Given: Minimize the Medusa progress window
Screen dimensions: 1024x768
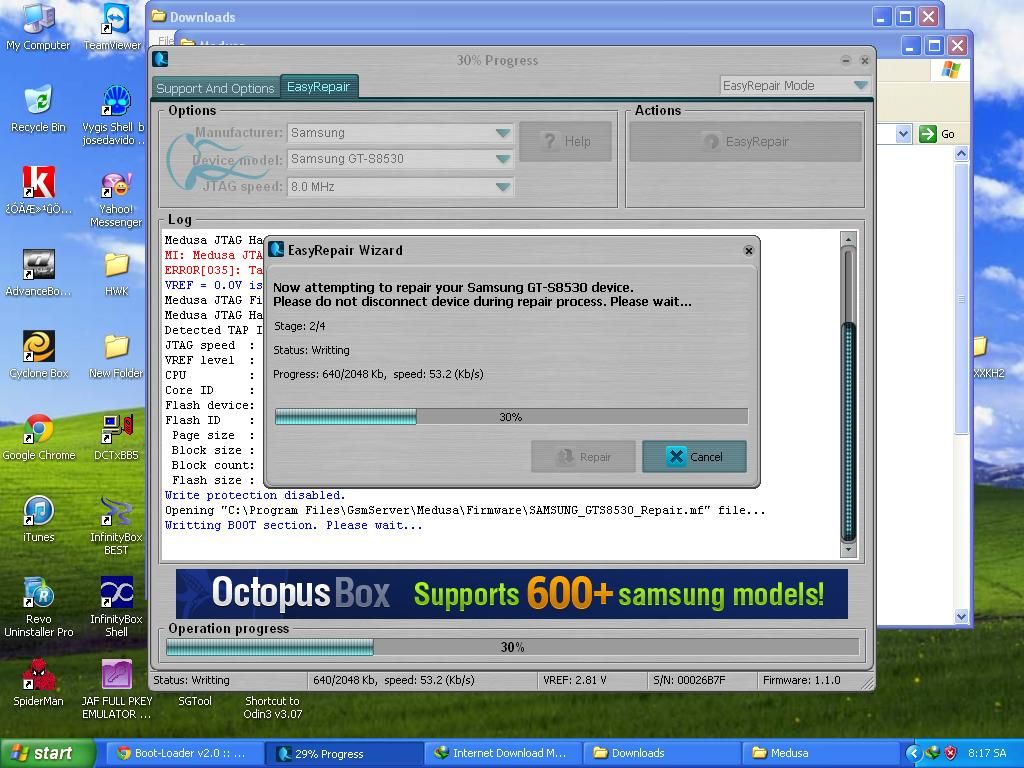Looking at the screenshot, I should [846, 60].
